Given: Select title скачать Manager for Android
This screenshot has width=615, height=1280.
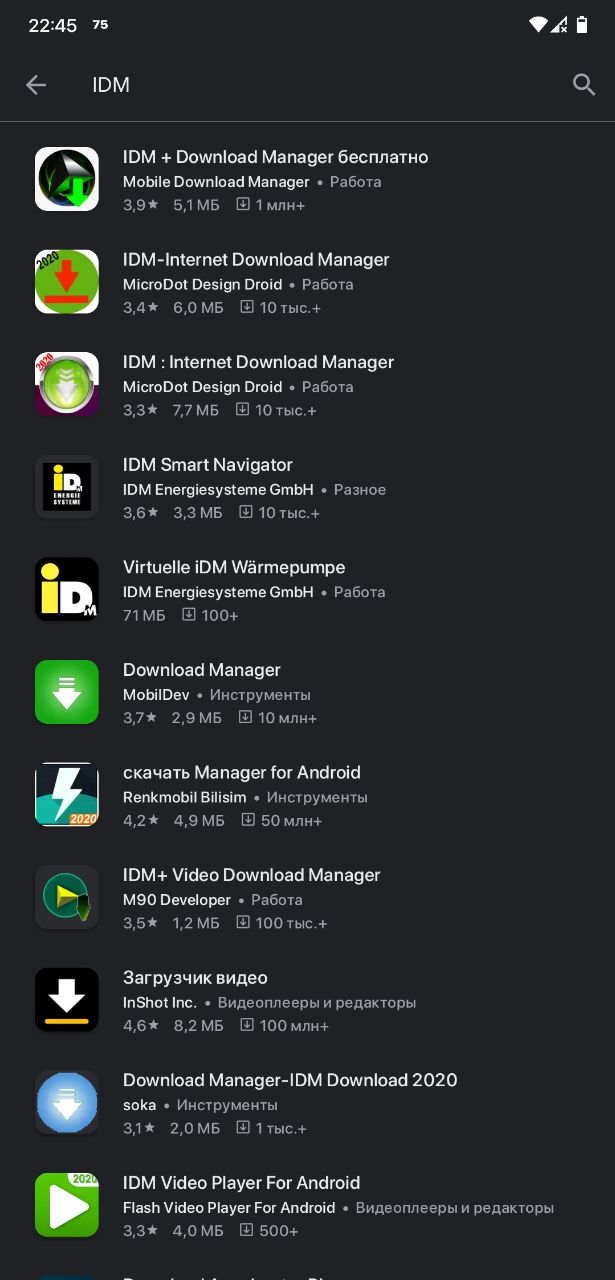Looking at the screenshot, I should point(242,772).
